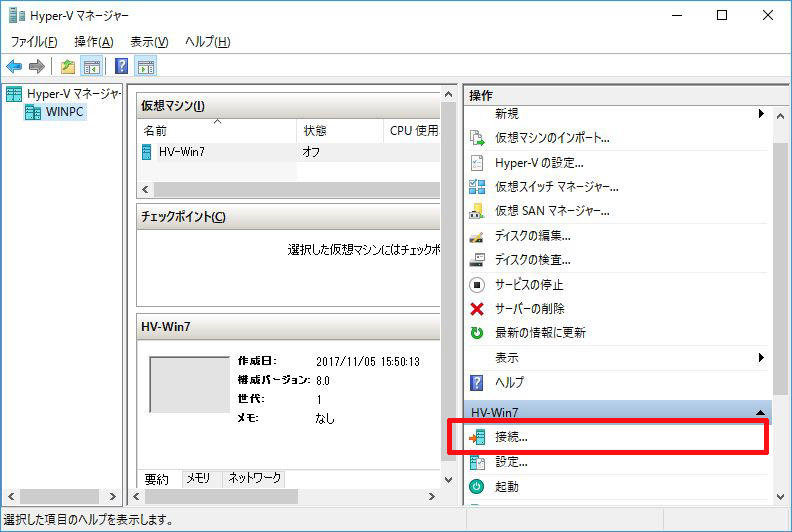Switch to the メモリ tab
The width and height of the screenshot is (792, 532).
click(198, 479)
